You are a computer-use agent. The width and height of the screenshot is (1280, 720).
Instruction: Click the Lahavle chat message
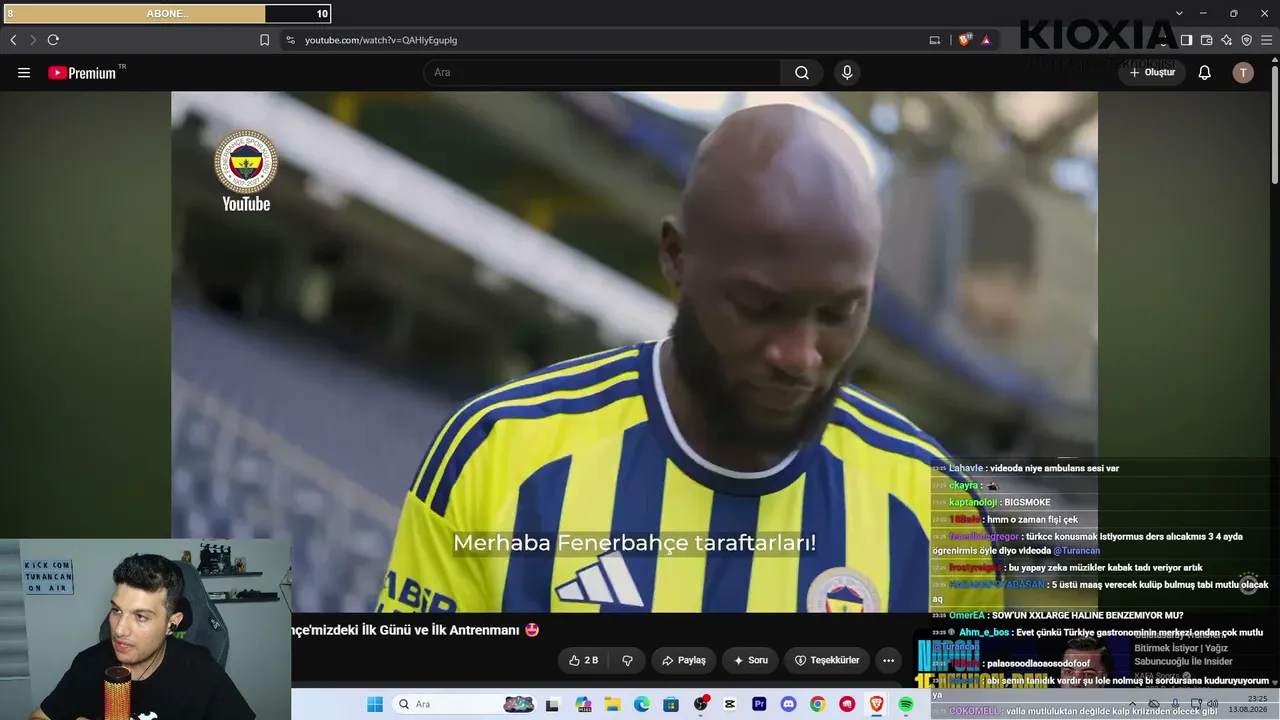pos(1026,468)
